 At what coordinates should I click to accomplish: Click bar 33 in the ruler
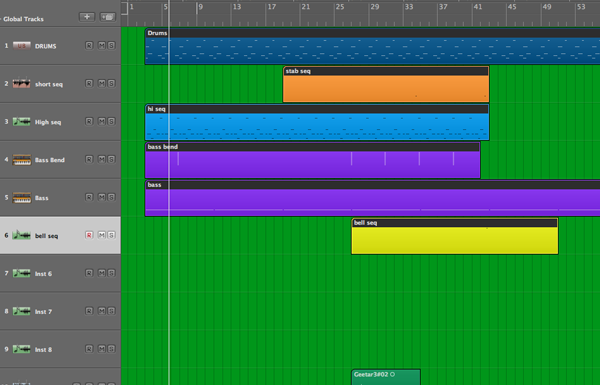409,7
